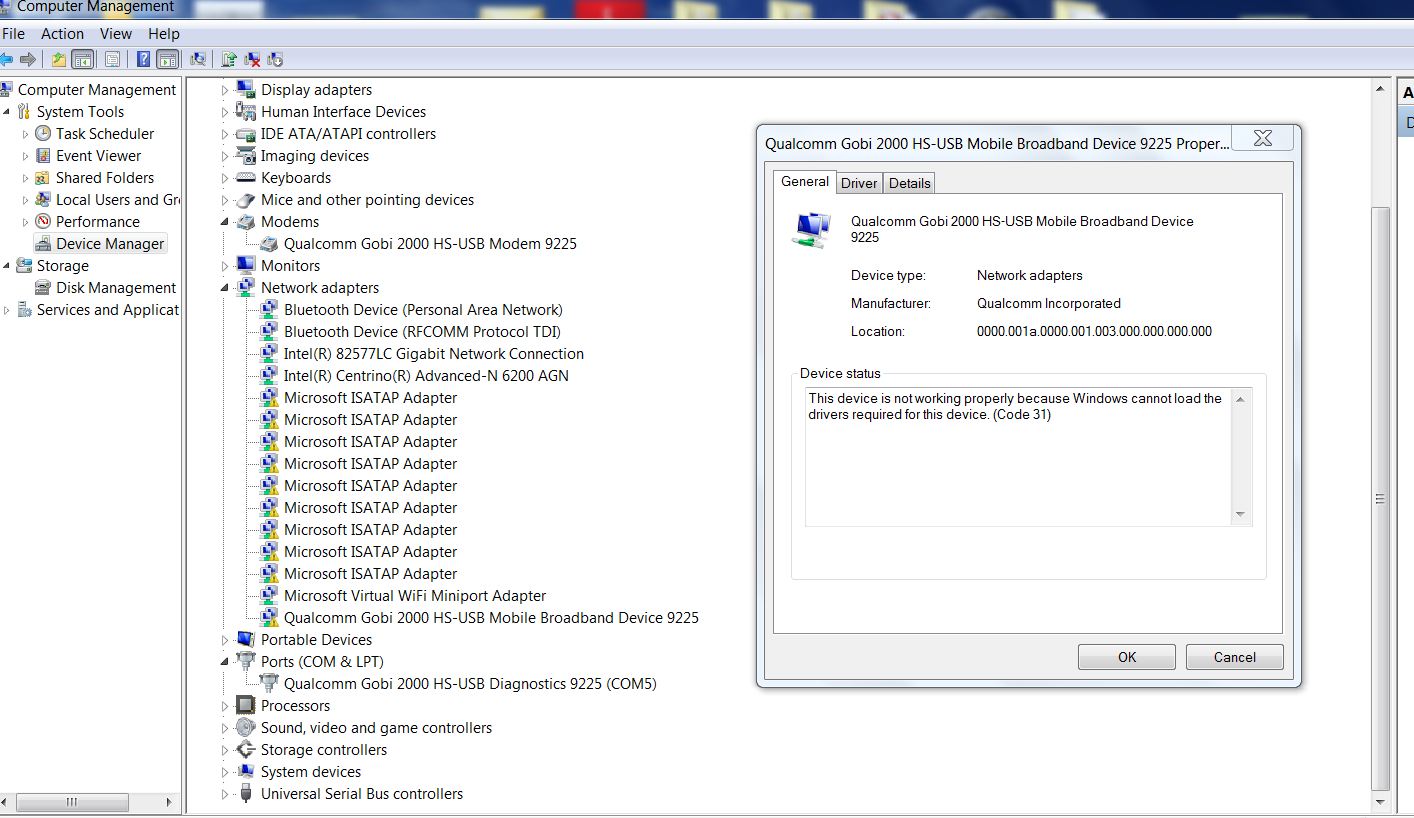
Task: Click the Event Viewer icon in the tree
Action: tap(43, 155)
